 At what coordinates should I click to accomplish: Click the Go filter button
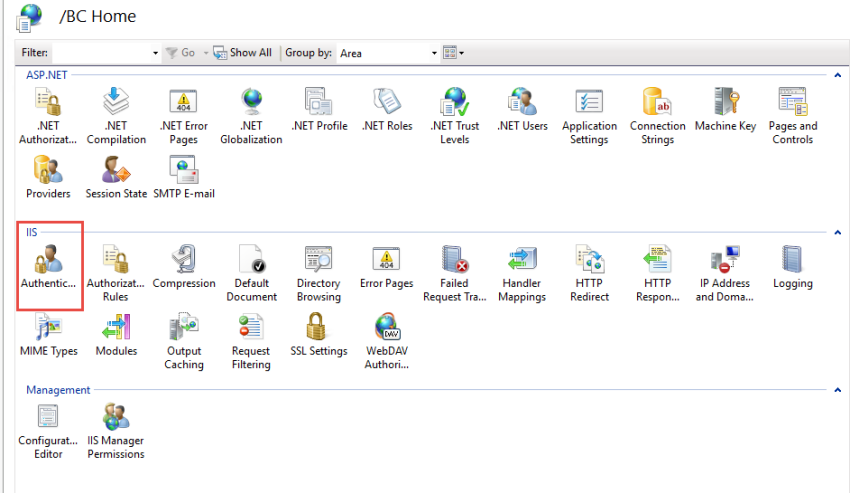click(181, 53)
